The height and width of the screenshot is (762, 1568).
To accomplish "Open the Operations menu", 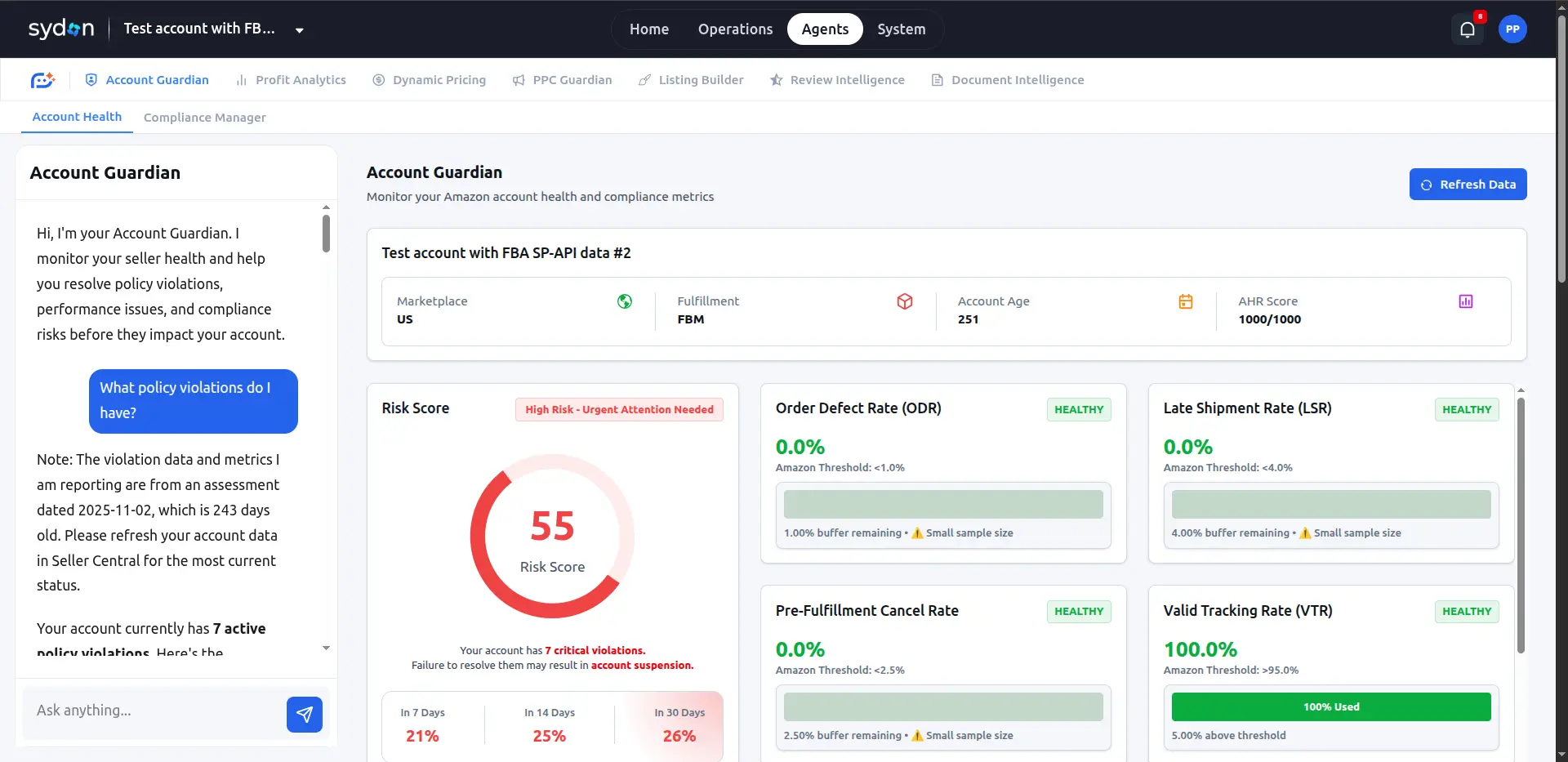I will click(735, 29).
